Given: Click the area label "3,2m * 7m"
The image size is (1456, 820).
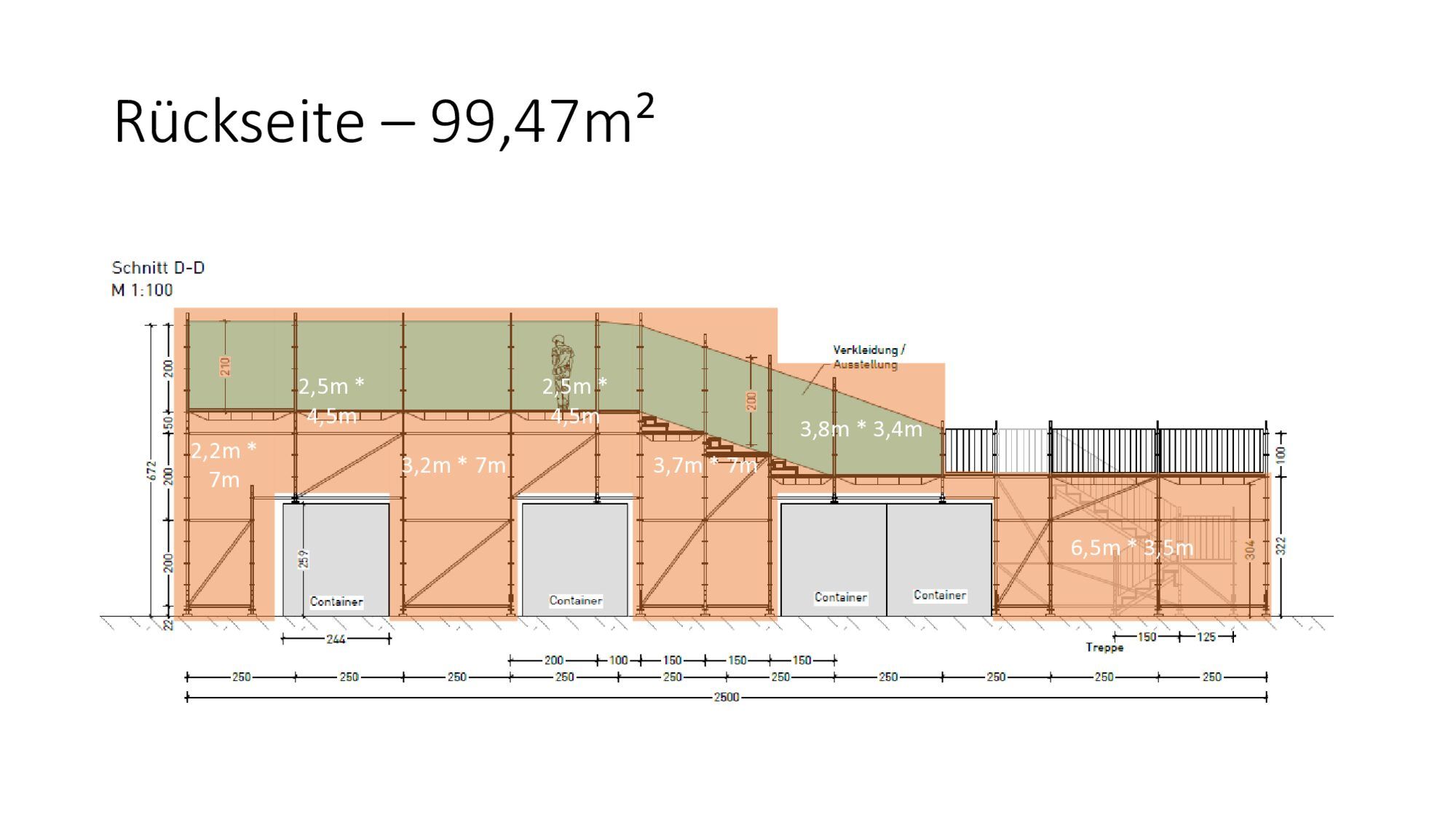Looking at the screenshot, I should pyautogui.click(x=454, y=465).
